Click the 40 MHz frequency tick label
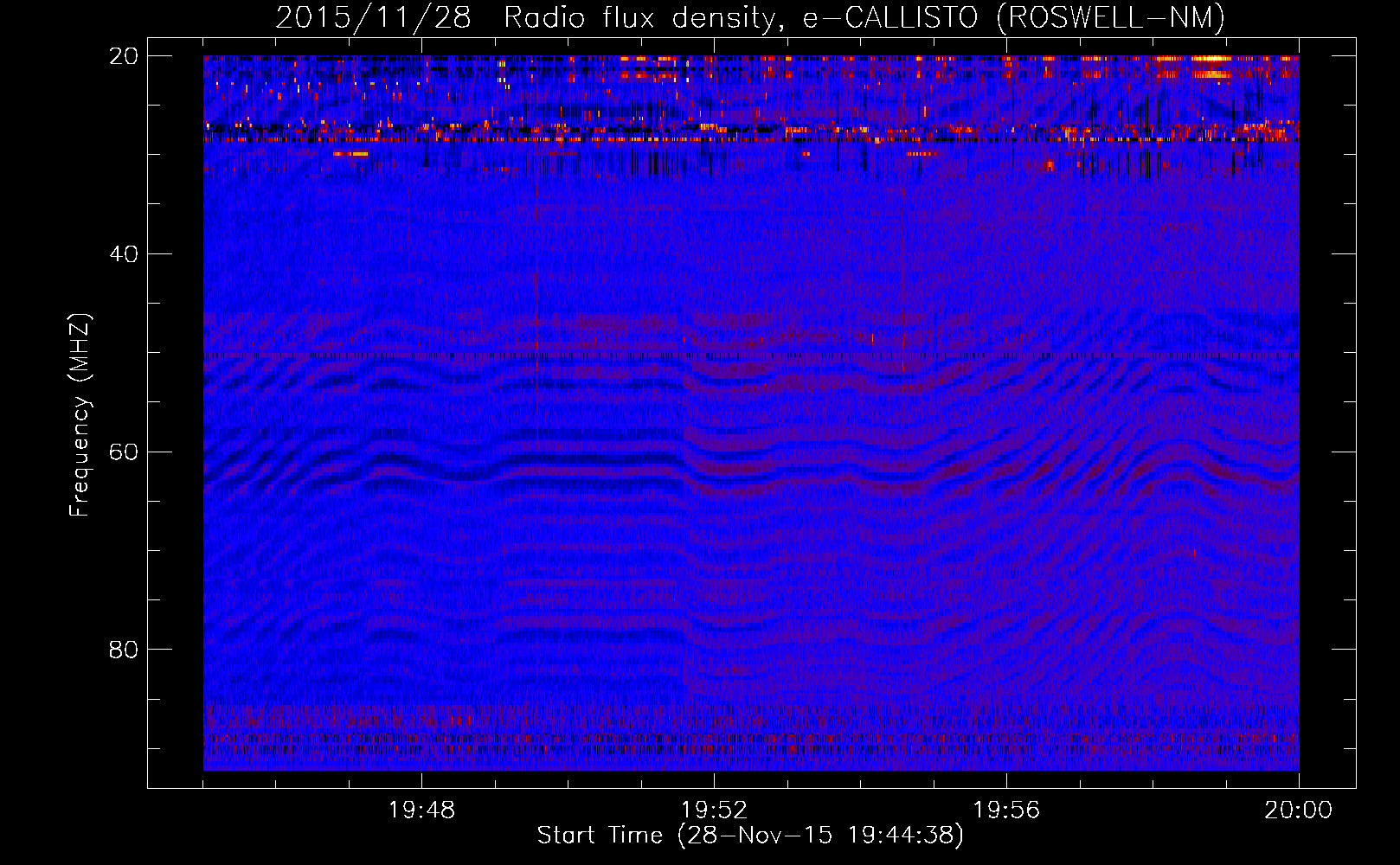Image resolution: width=1400 pixels, height=865 pixels. tap(124, 254)
